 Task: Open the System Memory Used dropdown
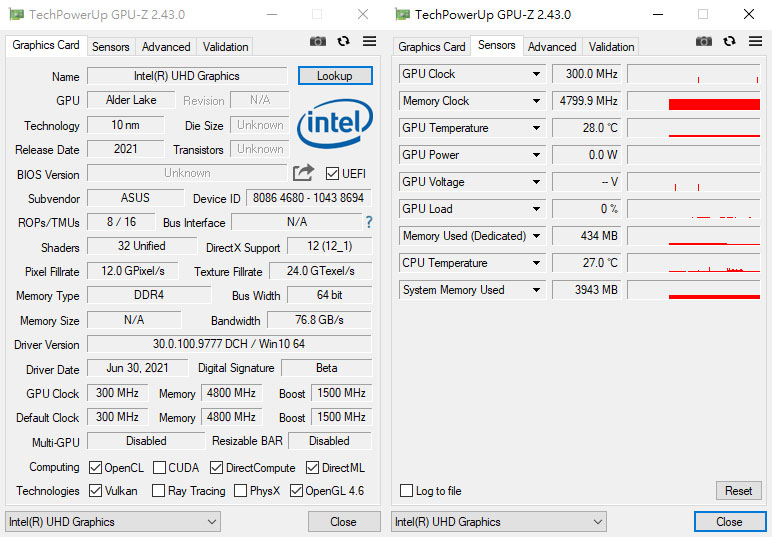coord(536,290)
